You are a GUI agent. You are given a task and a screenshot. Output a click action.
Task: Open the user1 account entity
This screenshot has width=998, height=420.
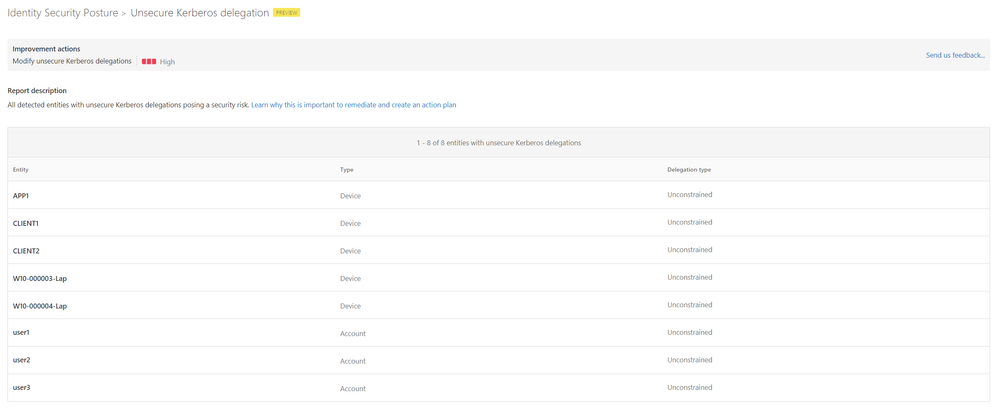click(x=21, y=333)
